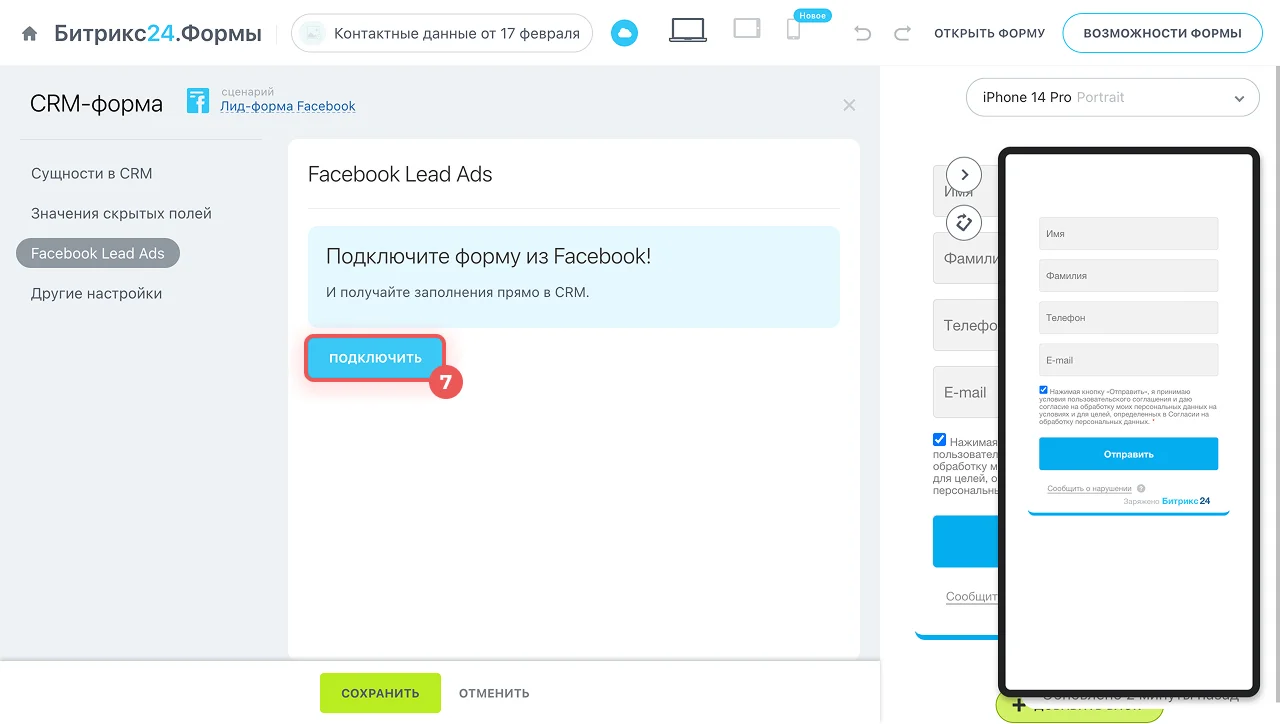
Task: Switch to mobile phone preview icon
Action: (793, 31)
